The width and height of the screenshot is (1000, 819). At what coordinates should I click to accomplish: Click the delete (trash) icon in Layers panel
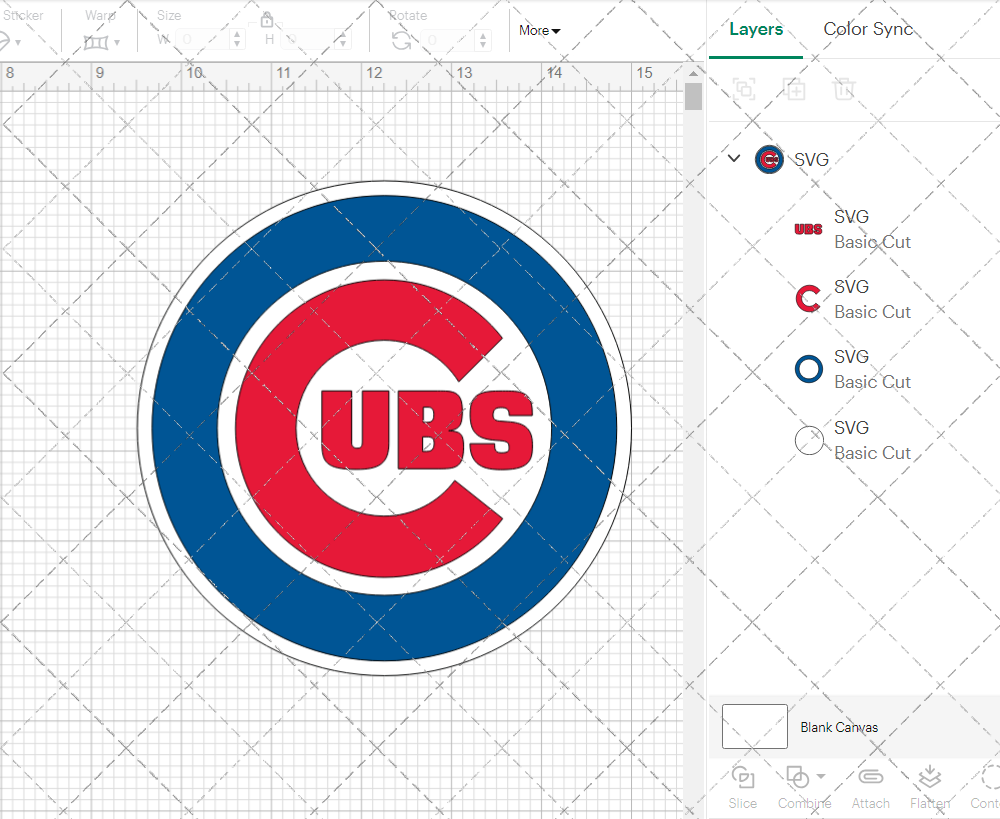point(845,89)
